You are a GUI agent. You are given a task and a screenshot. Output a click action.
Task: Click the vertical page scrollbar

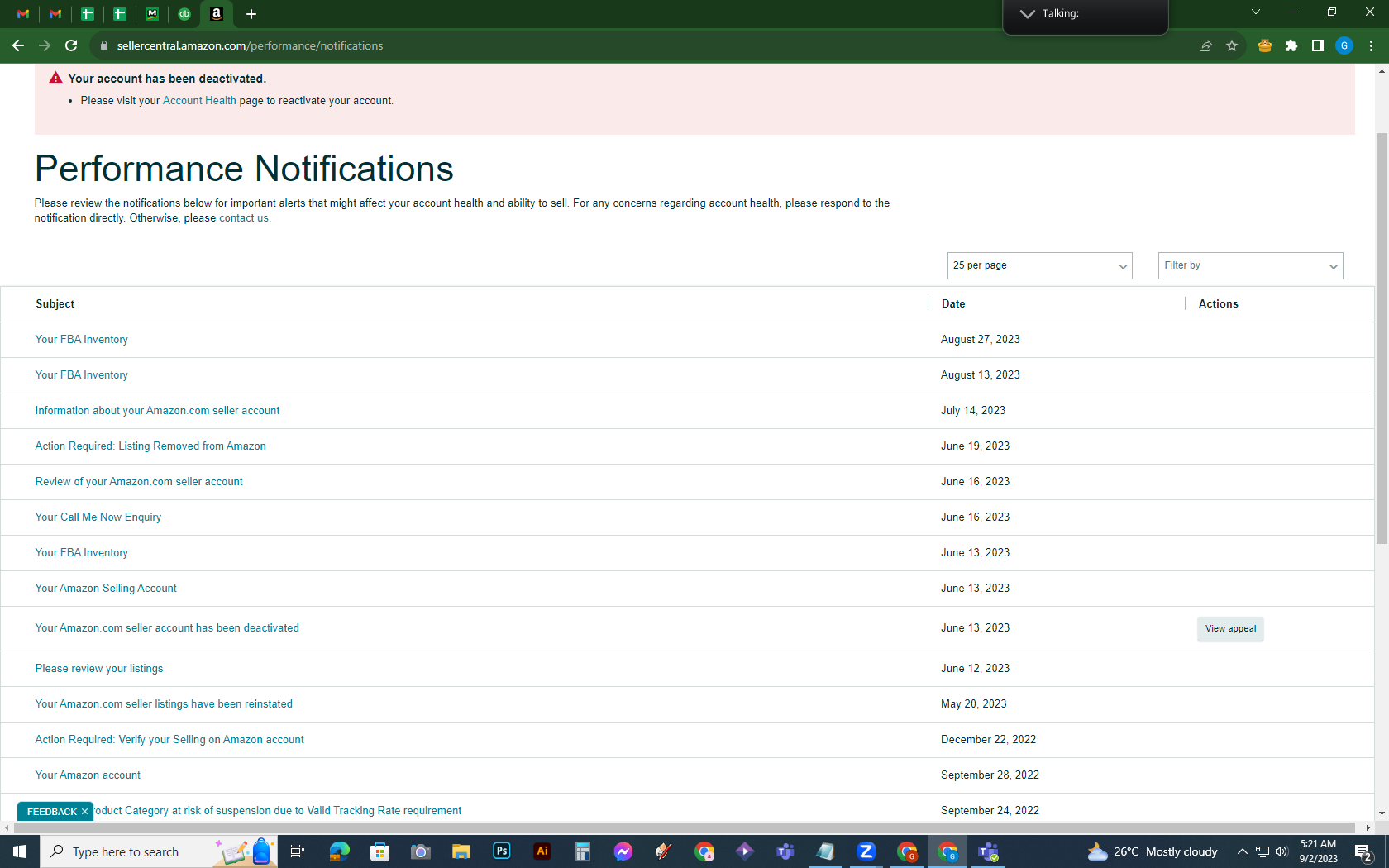tap(1382, 339)
